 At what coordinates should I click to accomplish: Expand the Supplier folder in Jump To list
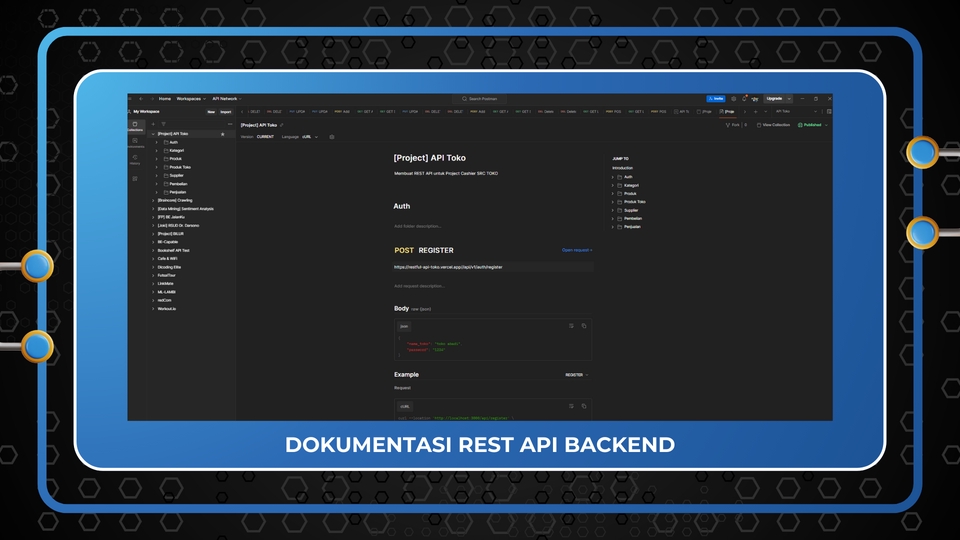[x=613, y=211]
